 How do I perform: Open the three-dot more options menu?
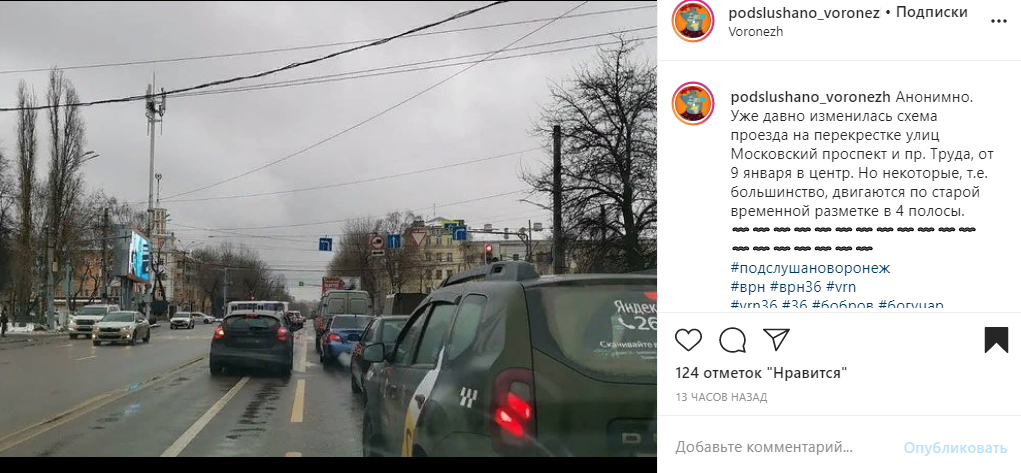click(999, 22)
